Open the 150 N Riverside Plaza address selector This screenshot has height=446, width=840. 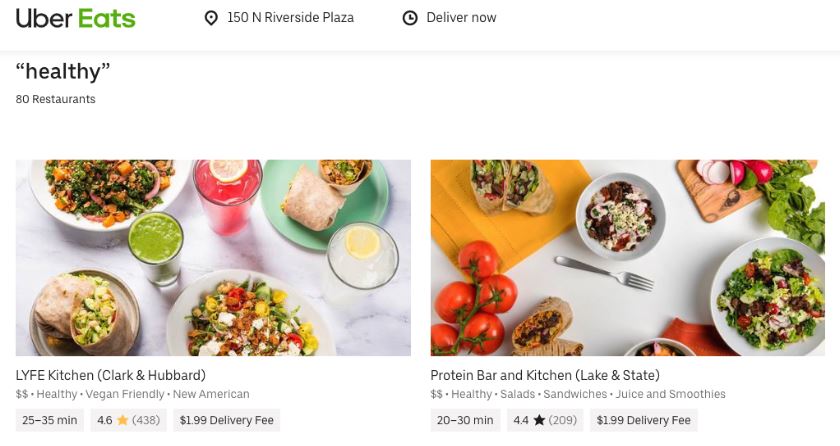[x=290, y=18]
